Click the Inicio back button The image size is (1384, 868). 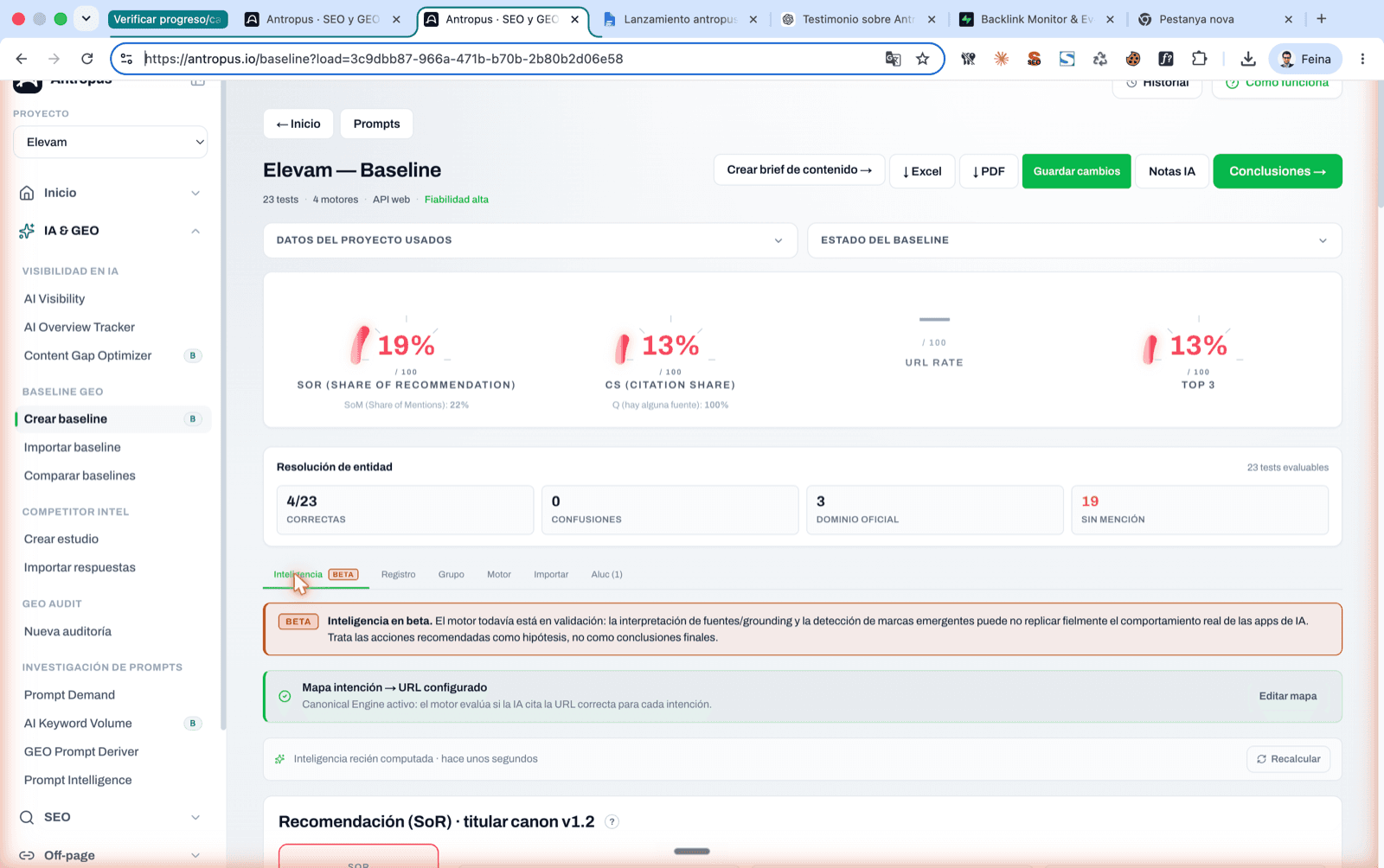click(298, 124)
